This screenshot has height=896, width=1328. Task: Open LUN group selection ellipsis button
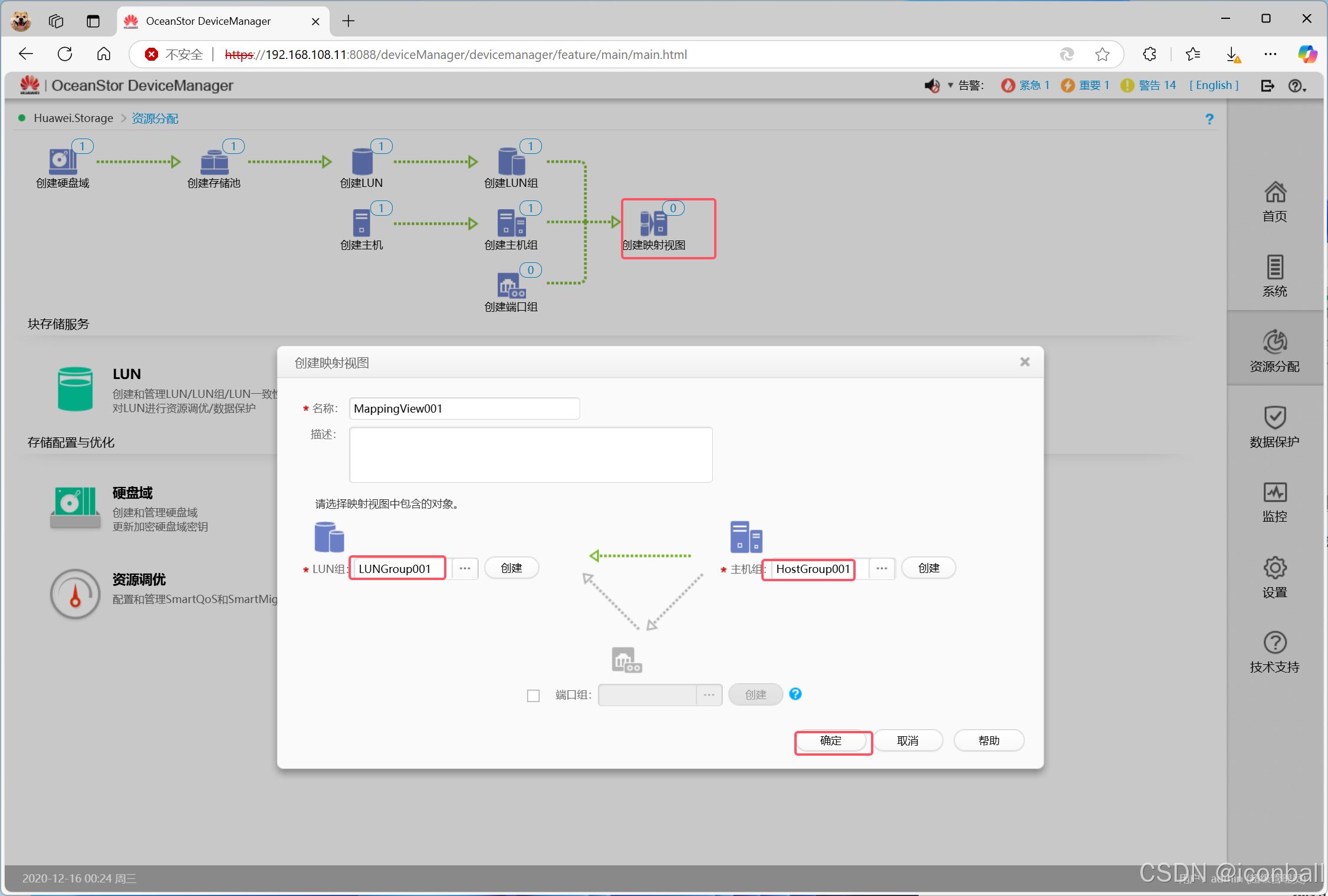click(x=465, y=568)
